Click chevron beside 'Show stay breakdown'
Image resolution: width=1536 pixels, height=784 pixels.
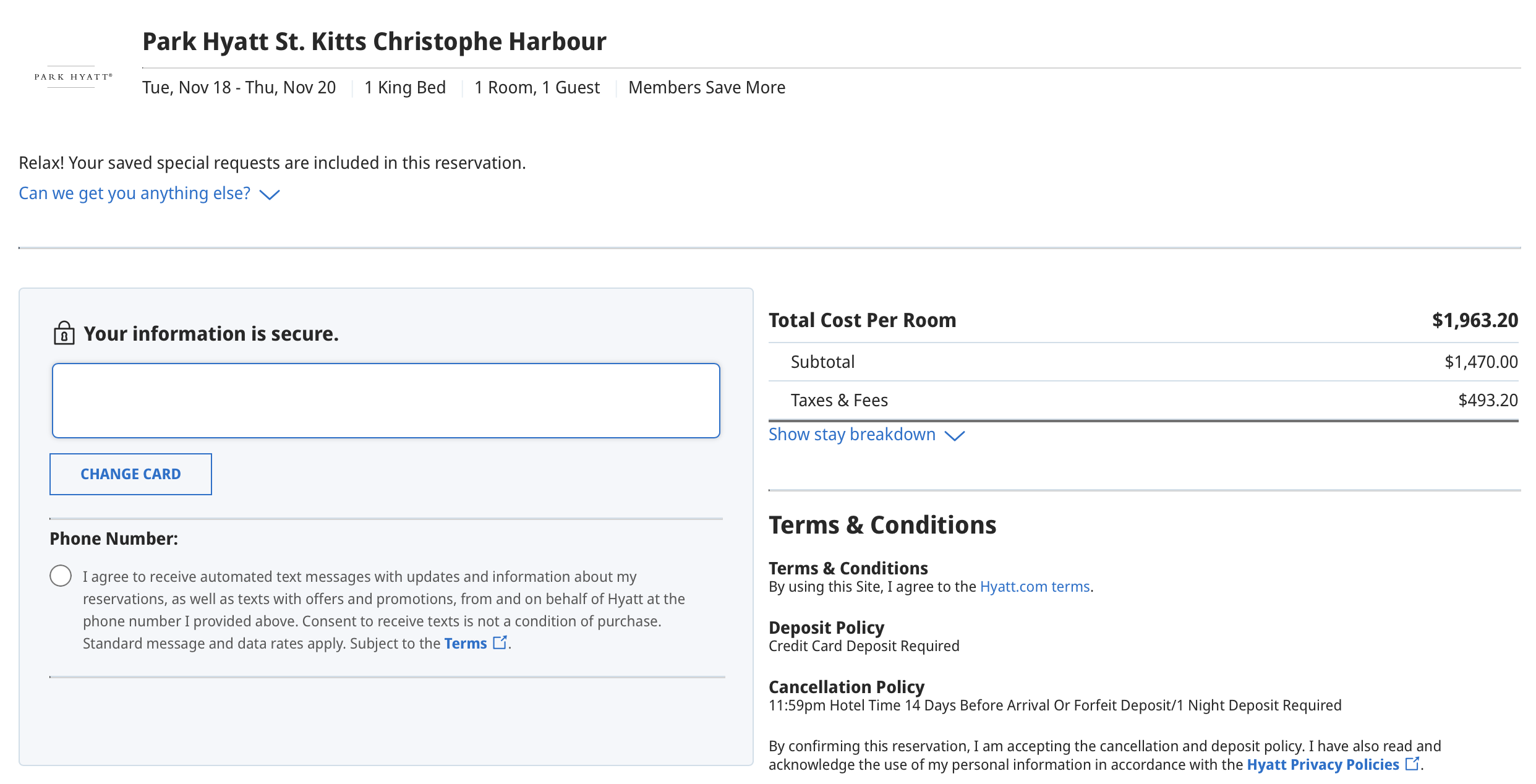[x=955, y=436]
